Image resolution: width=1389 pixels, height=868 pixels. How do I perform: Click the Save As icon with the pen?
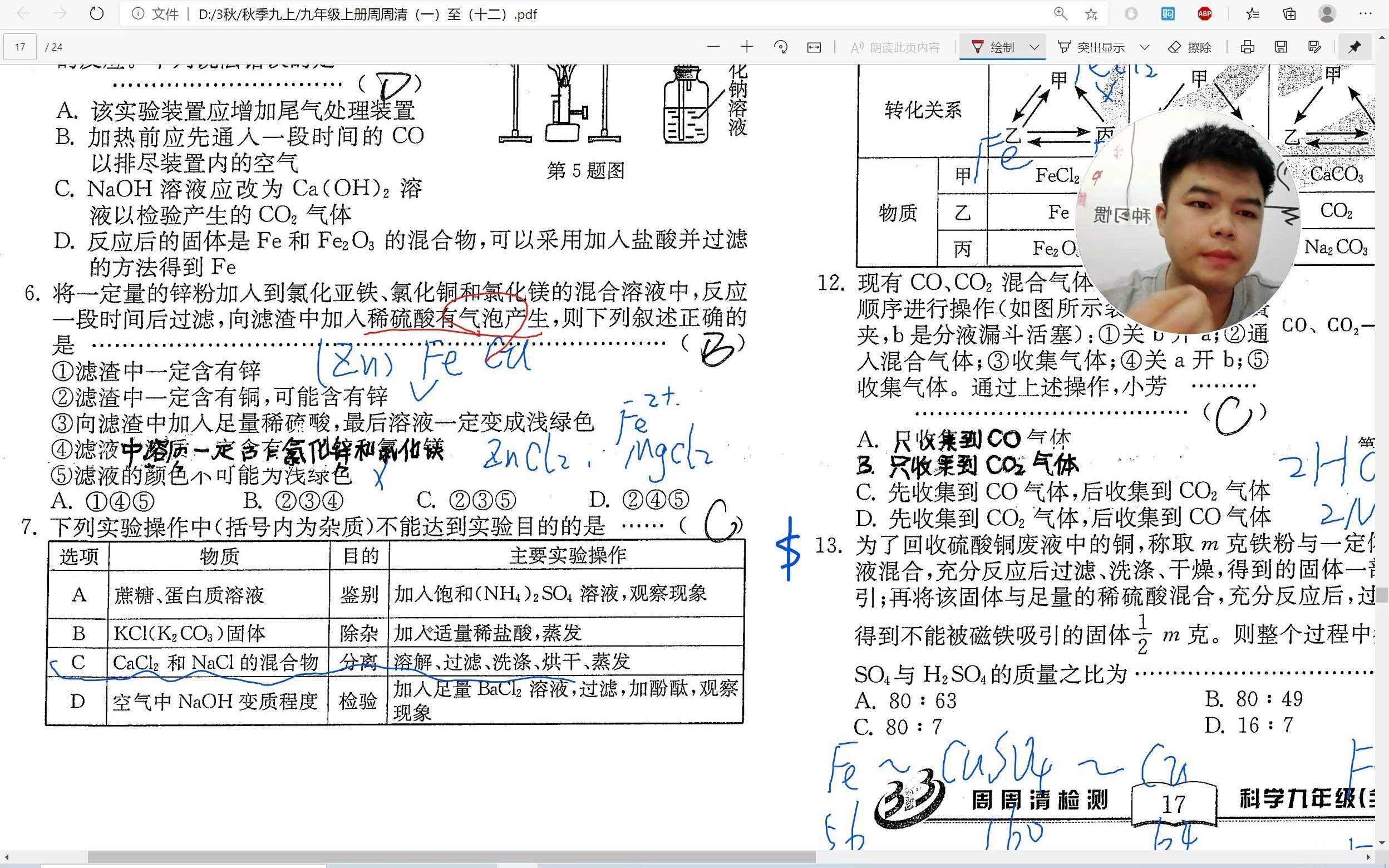click(x=1314, y=47)
